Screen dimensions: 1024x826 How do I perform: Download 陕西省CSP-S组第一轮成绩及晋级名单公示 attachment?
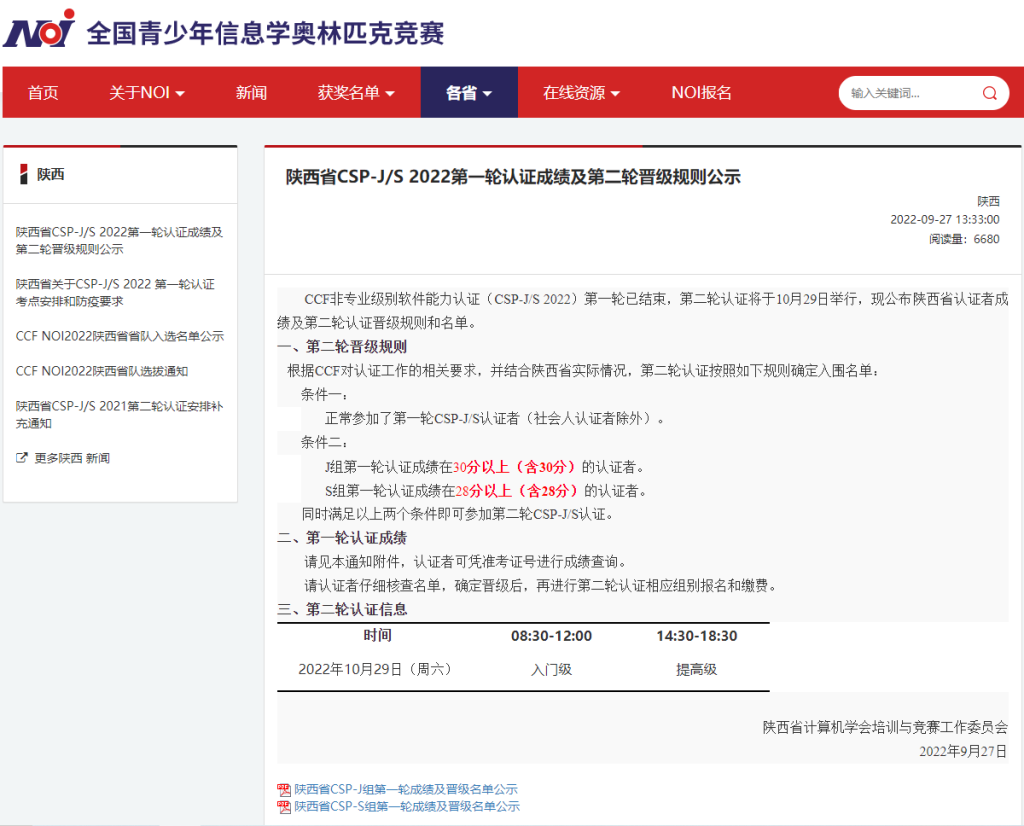[x=407, y=807]
